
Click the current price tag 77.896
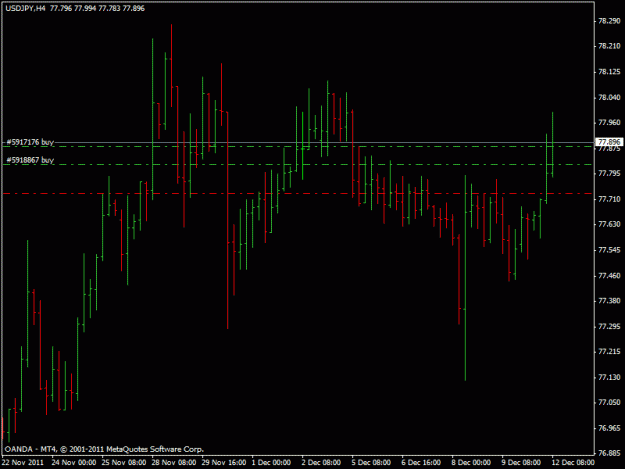(609, 142)
